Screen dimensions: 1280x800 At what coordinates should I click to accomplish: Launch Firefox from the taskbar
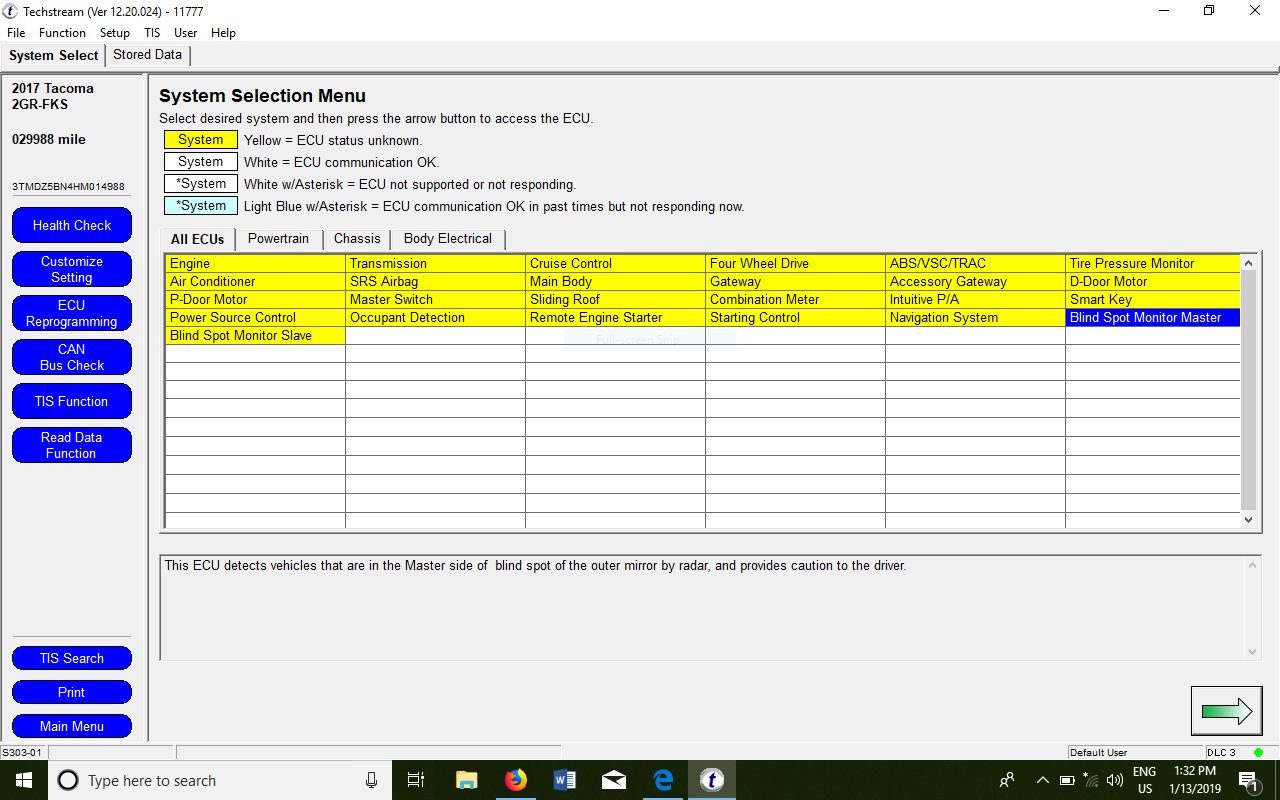(x=515, y=780)
